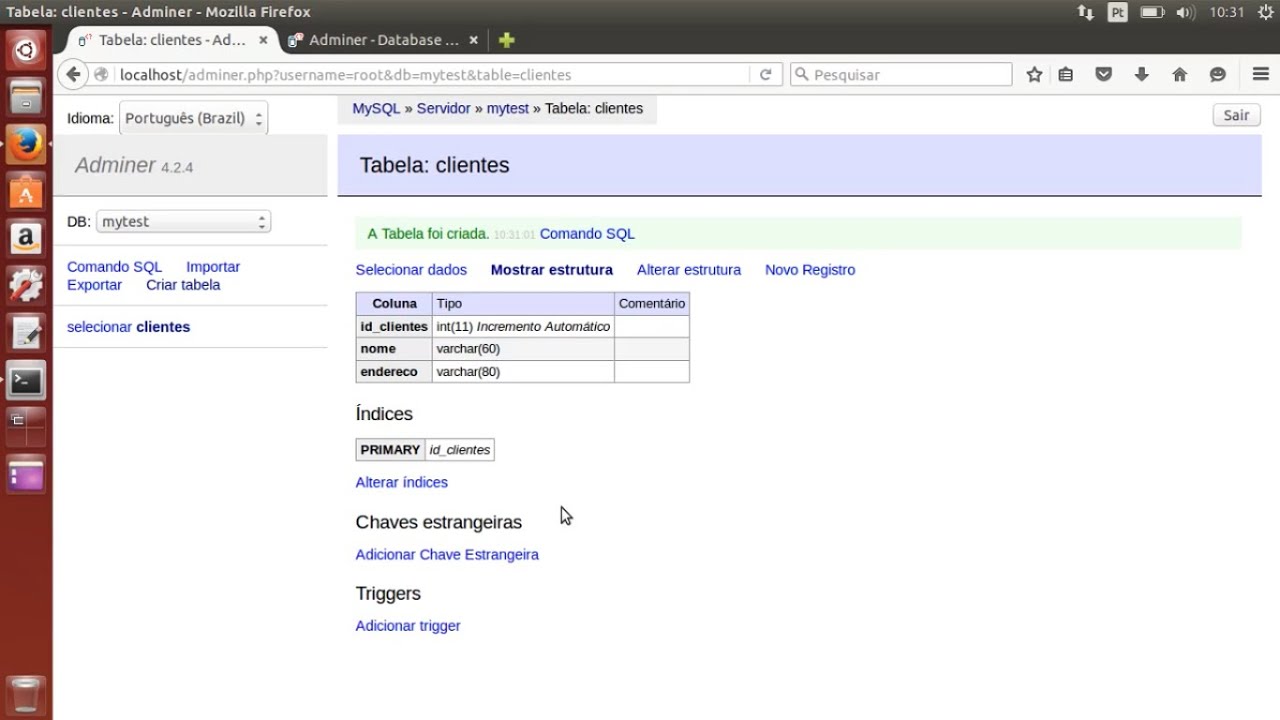Open the Amazon launcher icon
The height and width of the screenshot is (720, 1280).
26,239
